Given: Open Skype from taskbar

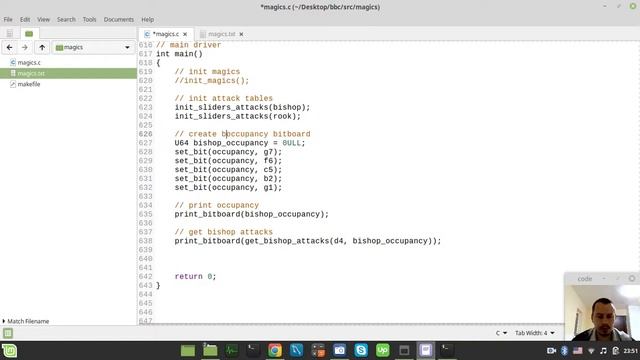Looking at the screenshot, I should tap(361, 351).
